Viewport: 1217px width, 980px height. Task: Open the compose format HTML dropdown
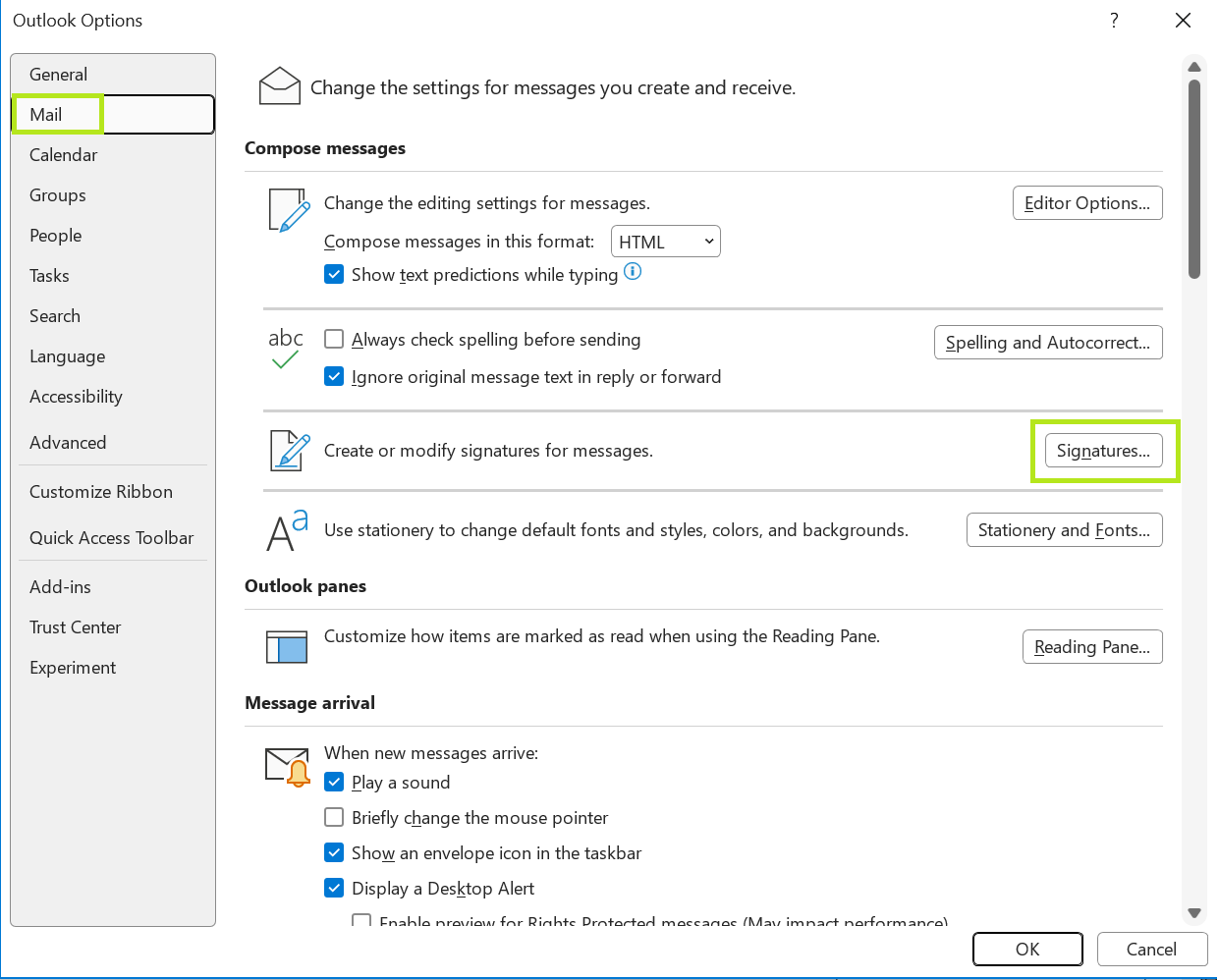click(666, 242)
